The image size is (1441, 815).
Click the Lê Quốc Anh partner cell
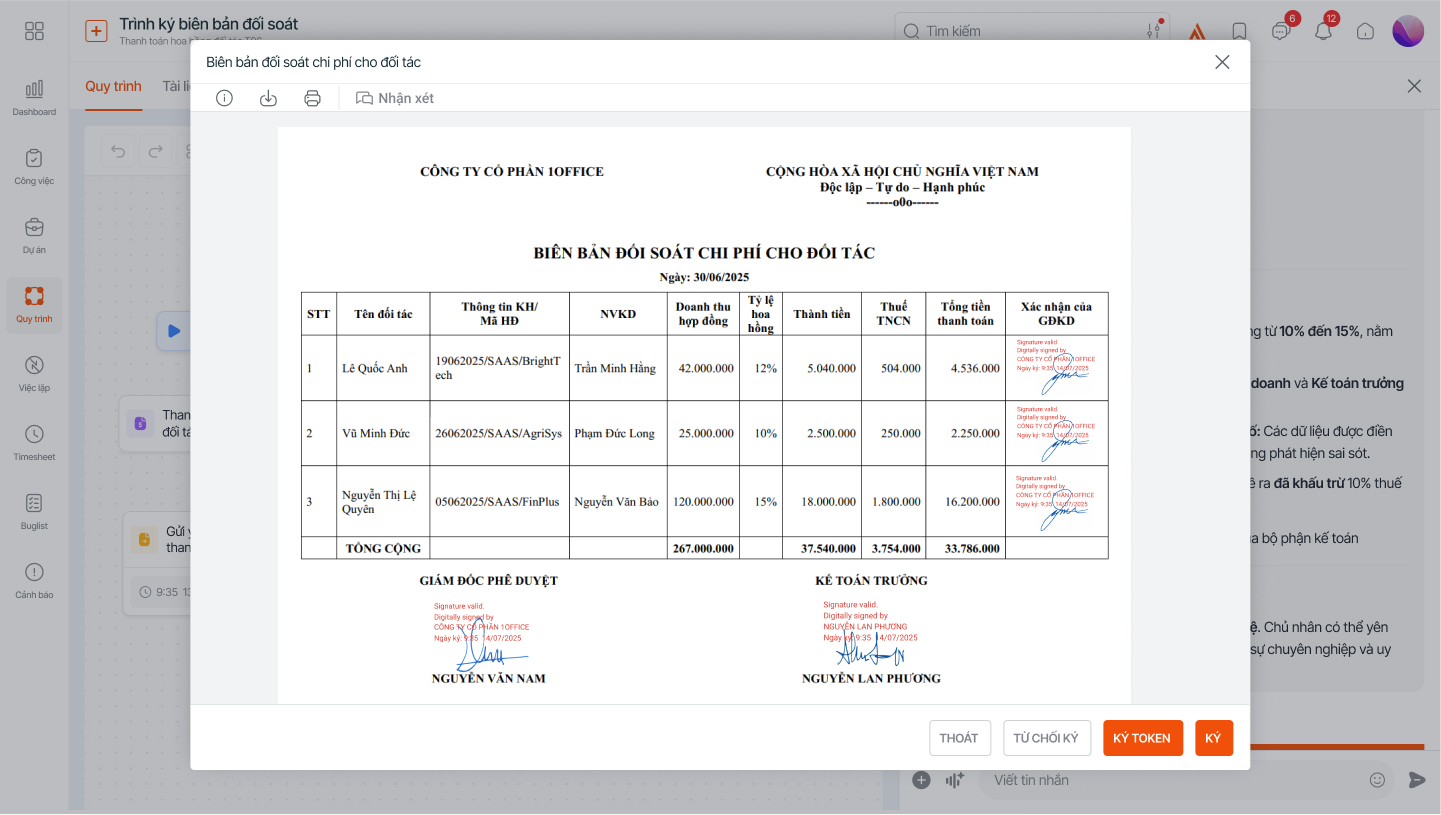pyautogui.click(x=383, y=368)
